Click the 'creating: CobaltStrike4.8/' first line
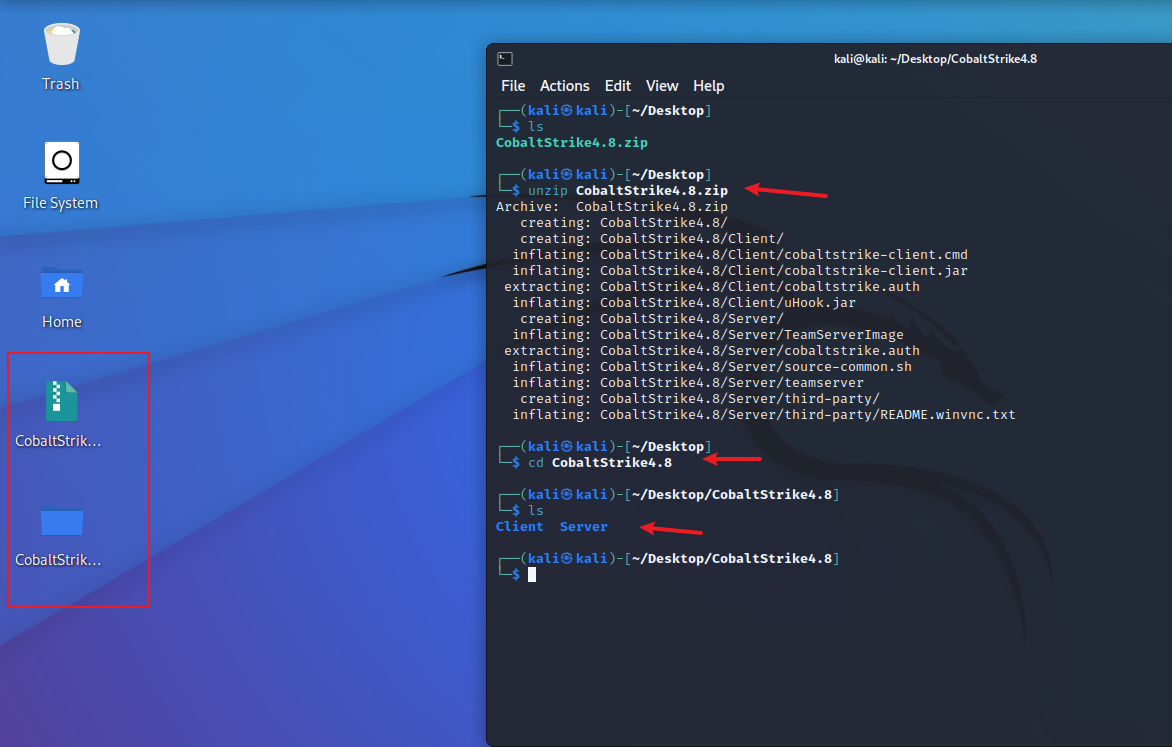Screen dimensions: 1172x747 click(x=623, y=222)
